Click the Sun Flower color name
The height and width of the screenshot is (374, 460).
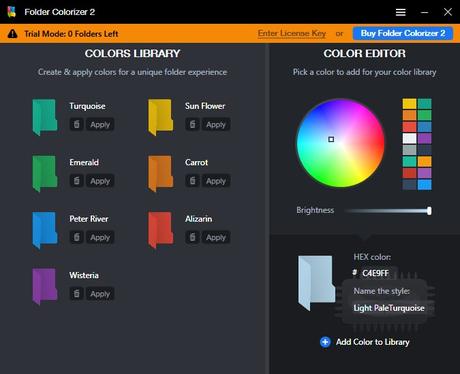point(205,106)
